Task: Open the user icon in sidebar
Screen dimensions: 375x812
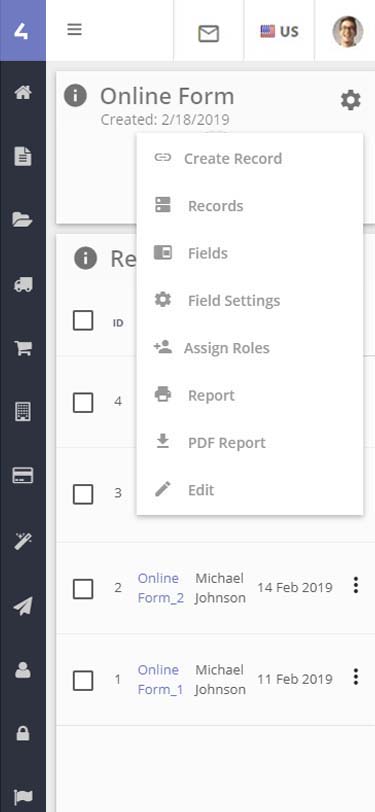Action: pos(23,671)
